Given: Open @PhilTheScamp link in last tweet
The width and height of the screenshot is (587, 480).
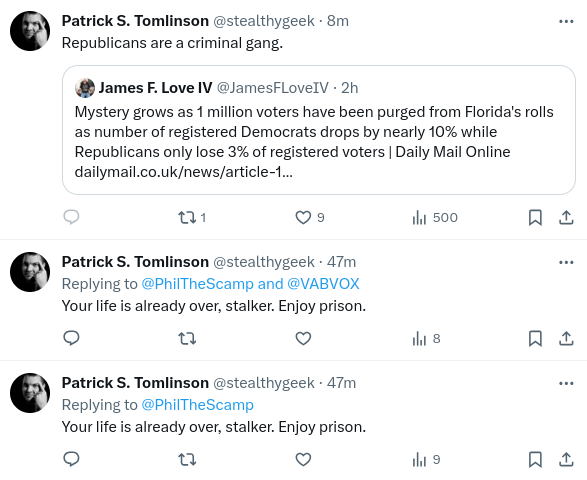Looking at the screenshot, I should pos(198,405).
